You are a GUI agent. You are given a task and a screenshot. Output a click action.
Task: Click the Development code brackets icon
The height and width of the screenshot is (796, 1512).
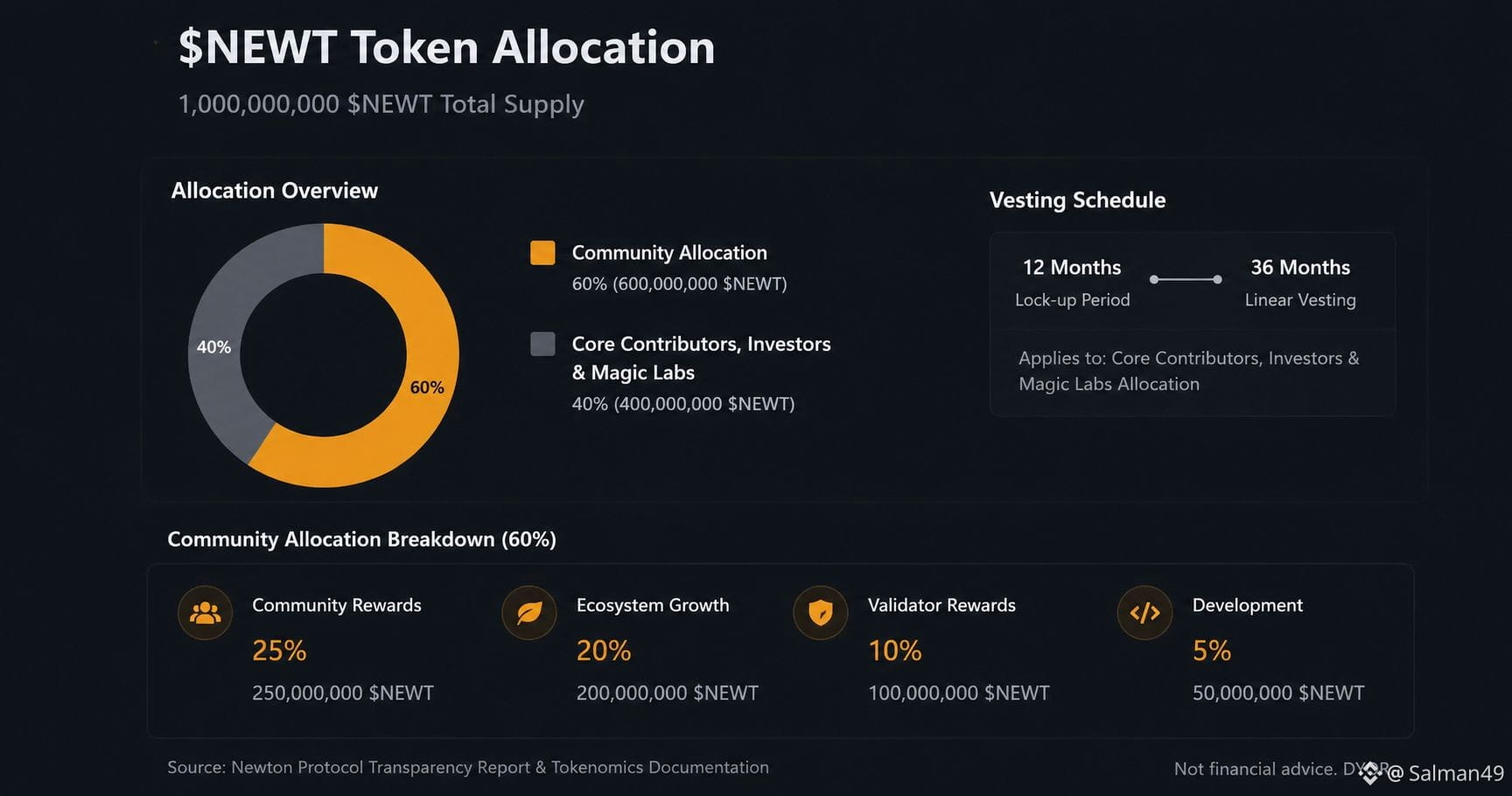point(1144,612)
